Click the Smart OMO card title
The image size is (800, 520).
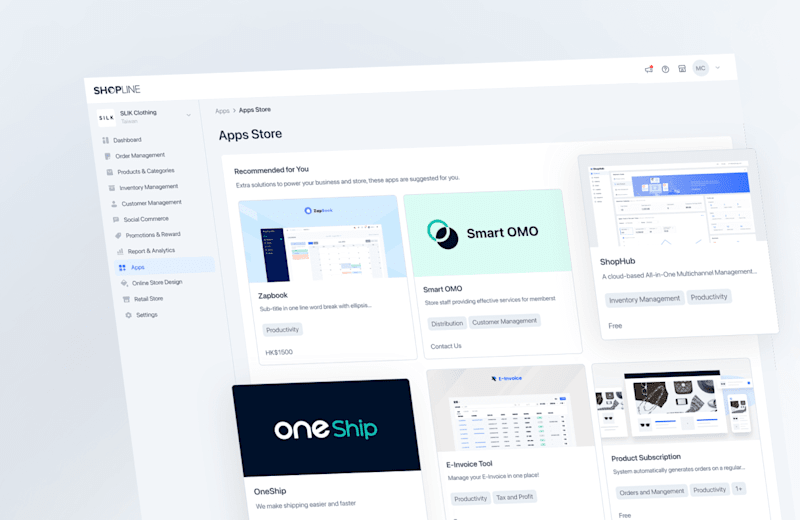click(x=442, y=289)
